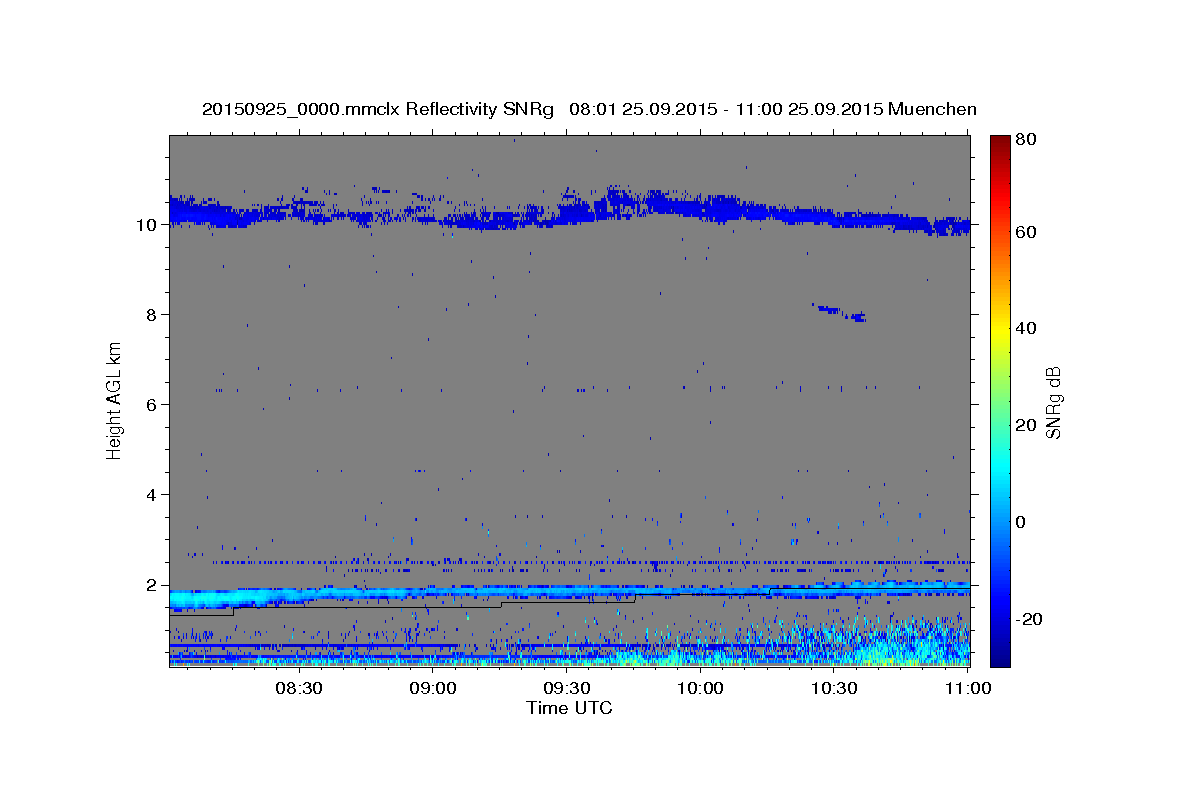
Task: Click the '10:30' time tick label
Action: [x=834, y=689]
